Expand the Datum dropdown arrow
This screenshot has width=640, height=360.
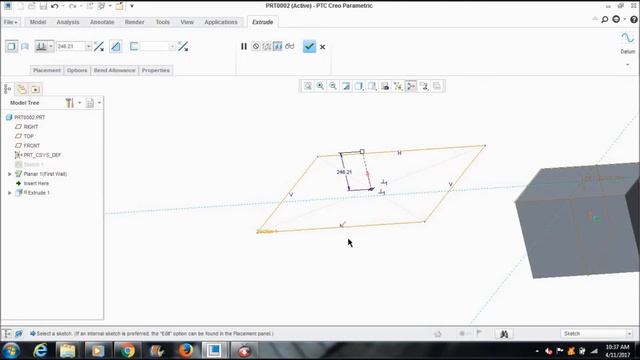(628, 64)
